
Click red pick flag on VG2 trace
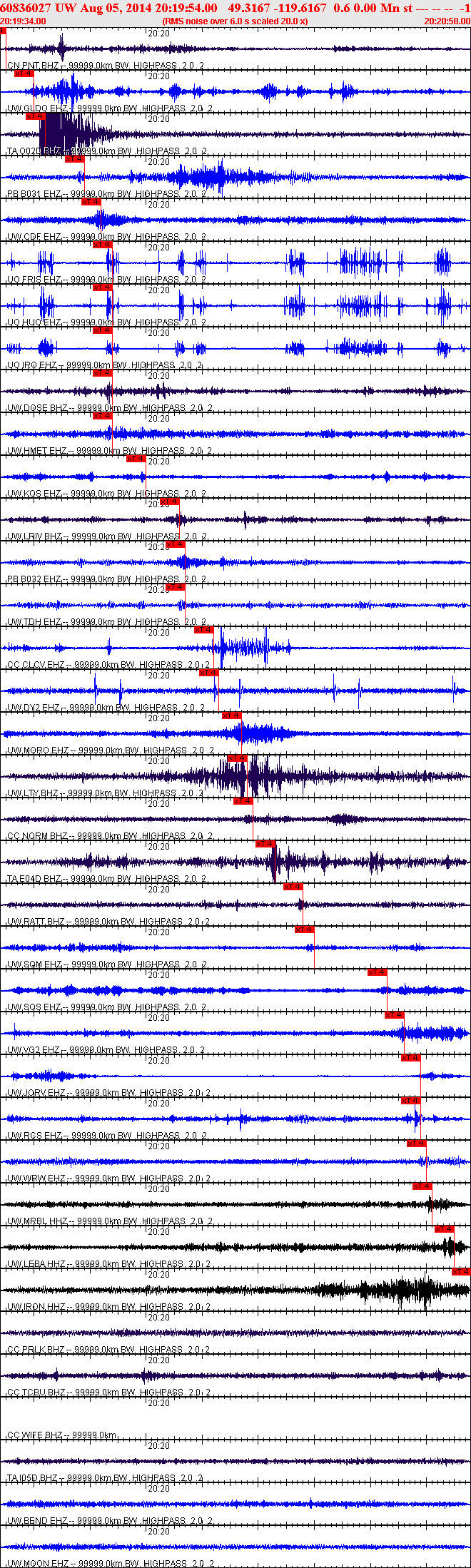395,1015
